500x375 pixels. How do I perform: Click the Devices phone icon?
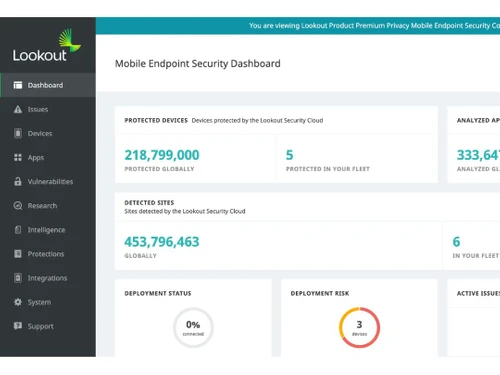tap(18, 133)
